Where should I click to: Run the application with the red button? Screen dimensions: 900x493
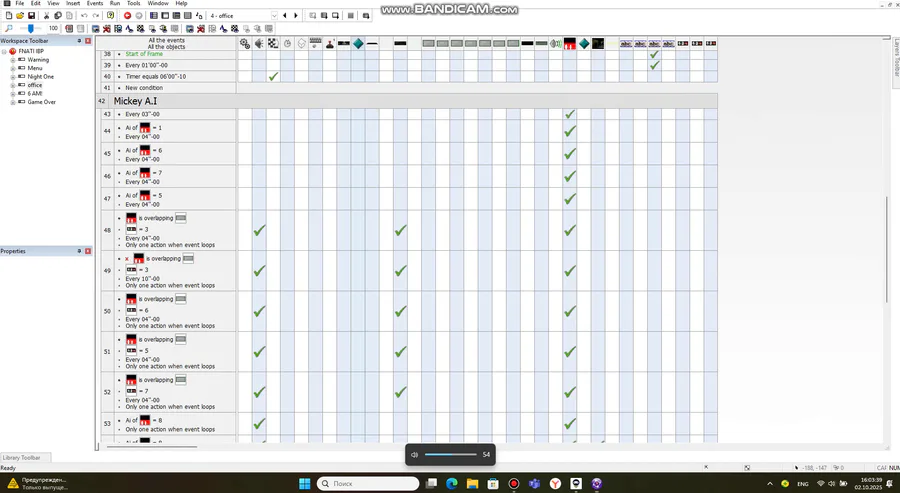[x=127, y=15]
